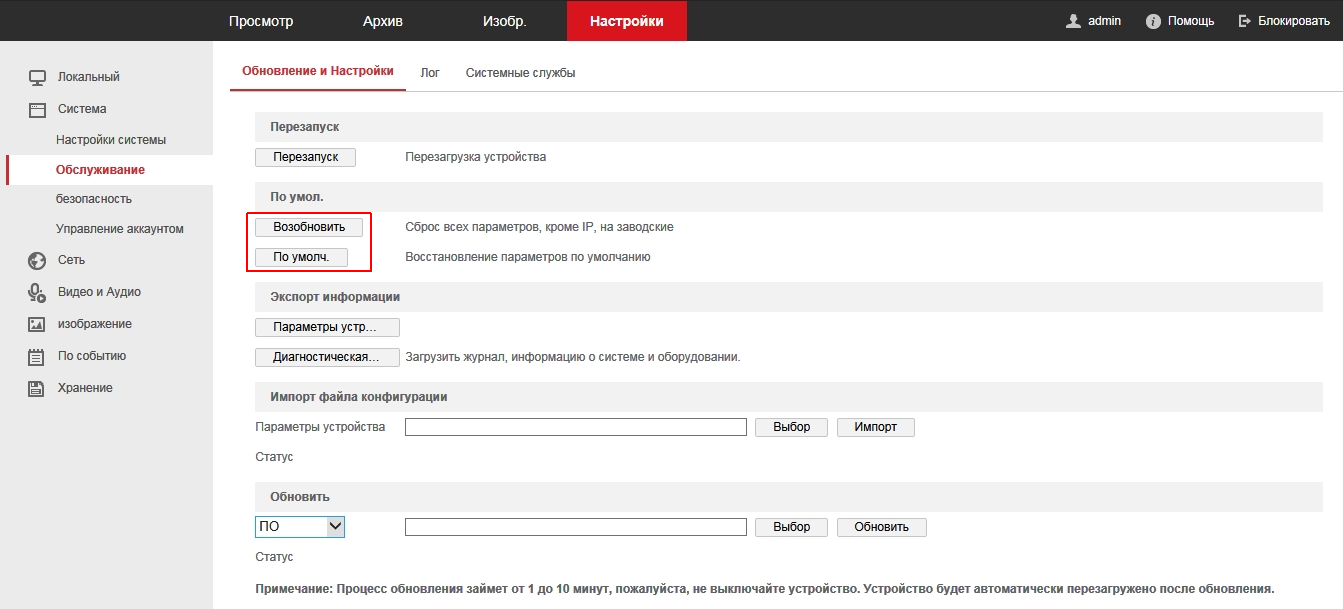Image resolution: width=1343 pixels, height=609 pixels.
Task: Click the Обновить firmware button
Action: (882, 527)
